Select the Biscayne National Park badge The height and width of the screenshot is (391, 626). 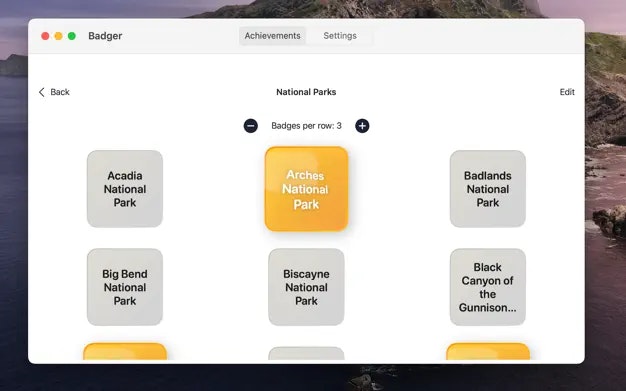306,287
